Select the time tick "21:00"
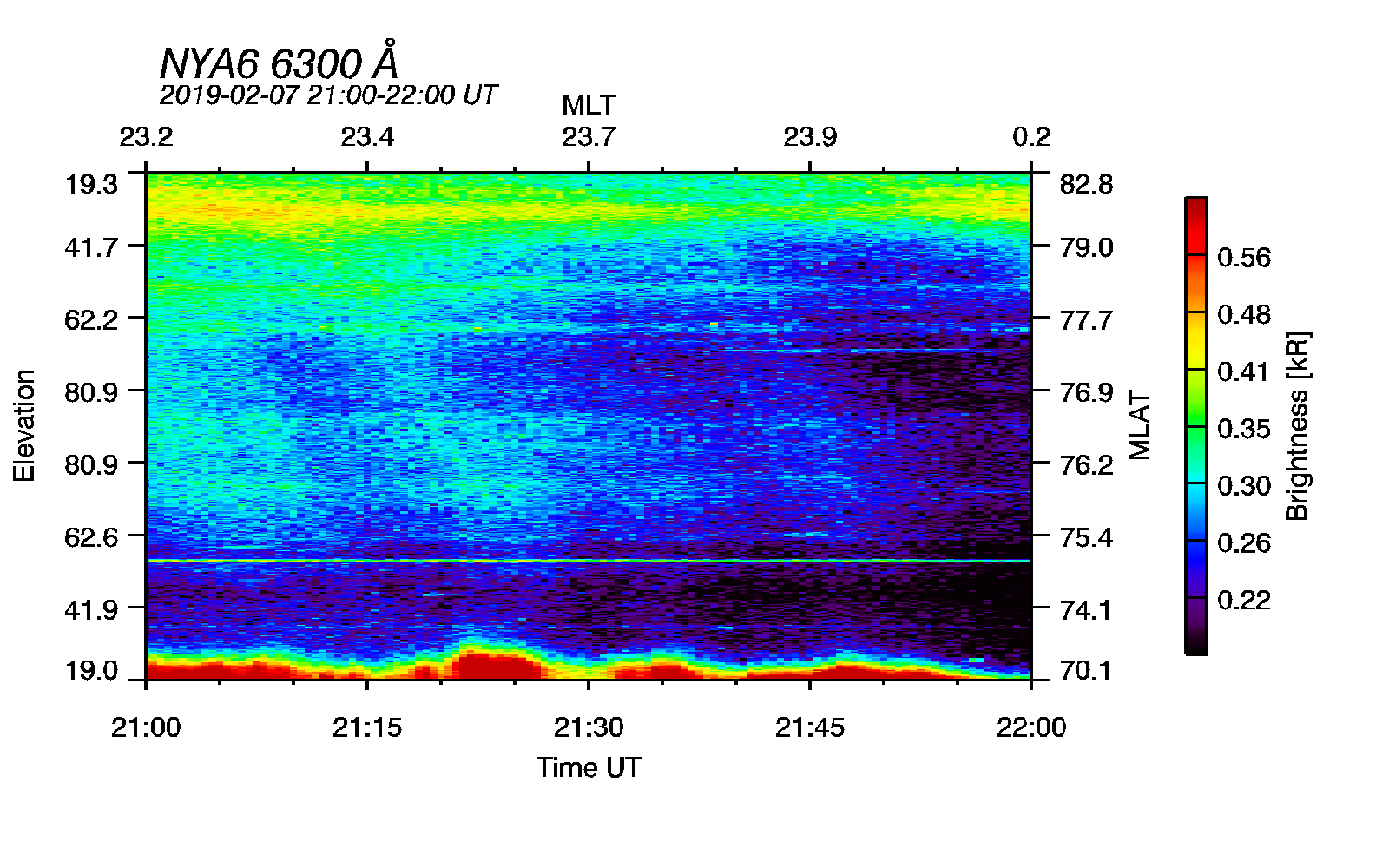 click(146, 727)
